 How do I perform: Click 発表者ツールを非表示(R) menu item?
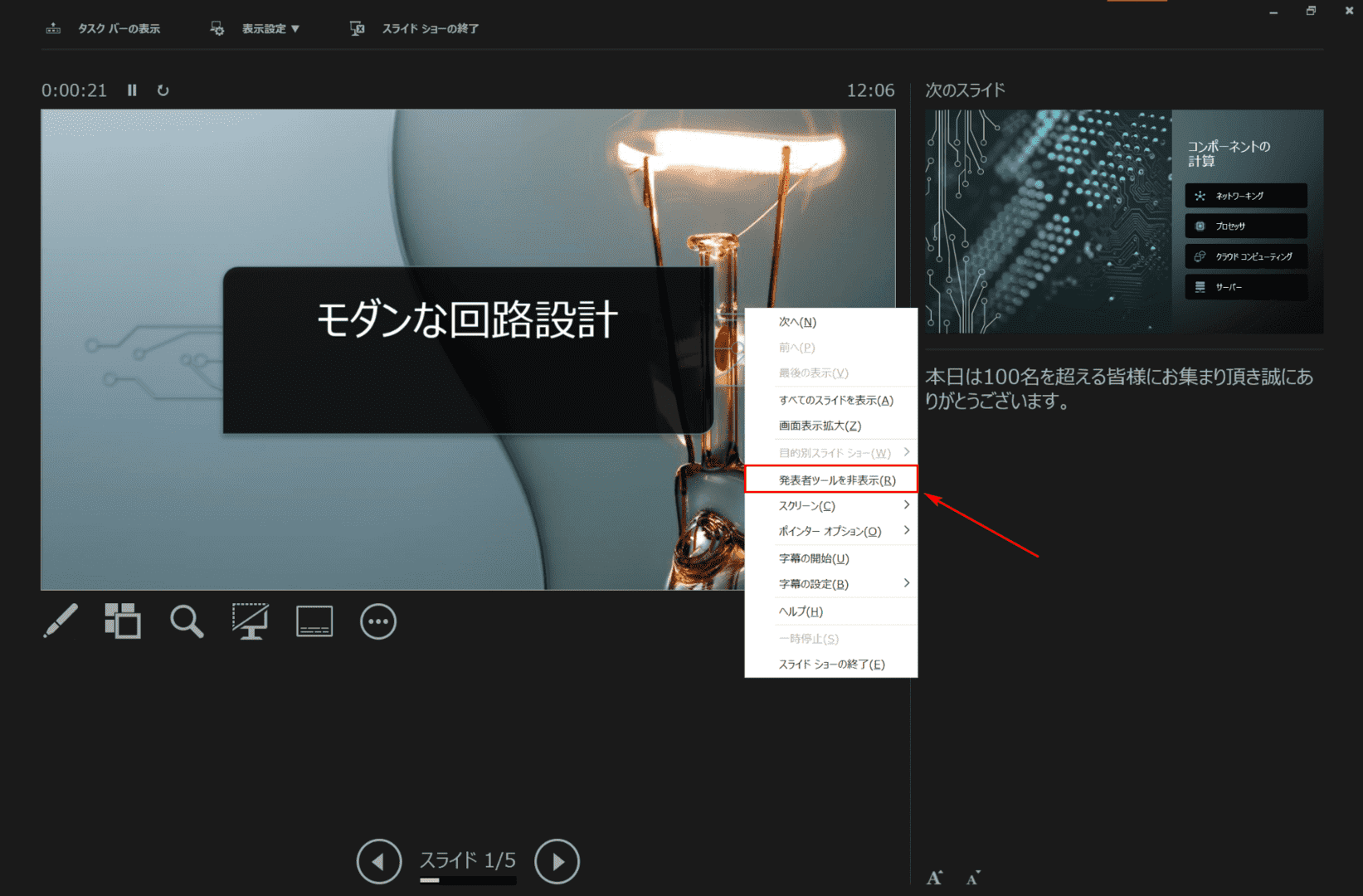[831, 480]
